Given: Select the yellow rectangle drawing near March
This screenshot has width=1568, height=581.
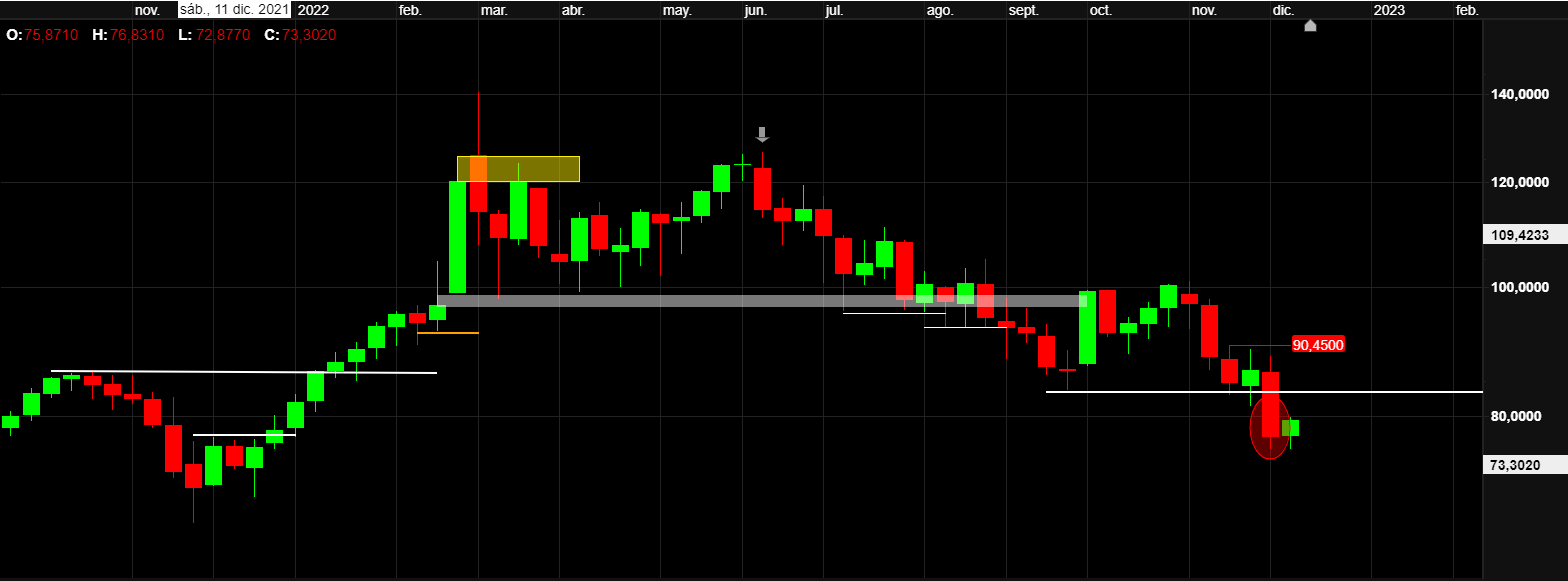Looking at the screenshot, I should pos(518,169).
